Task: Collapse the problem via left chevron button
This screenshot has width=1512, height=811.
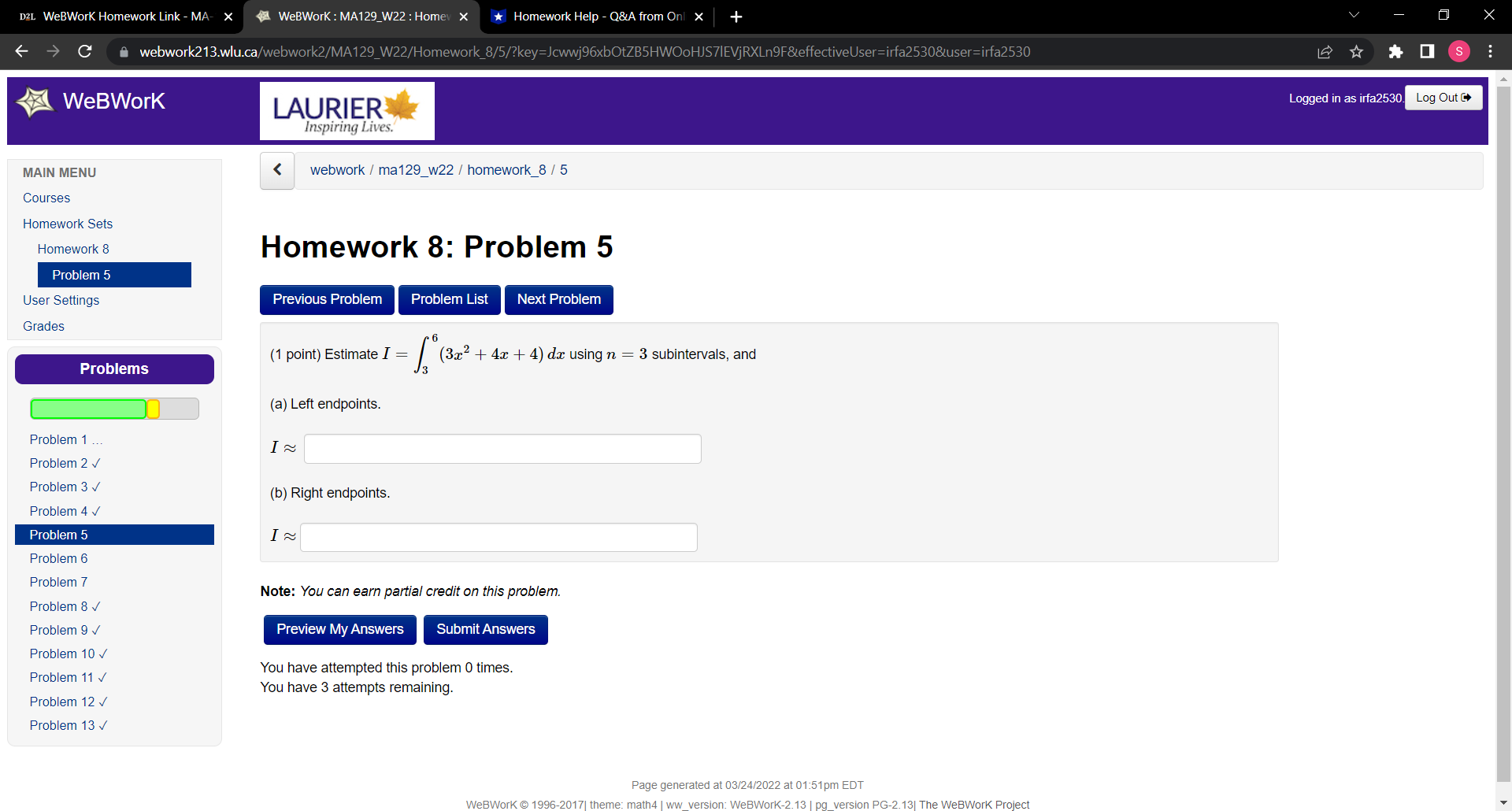Action: [276, 170]
